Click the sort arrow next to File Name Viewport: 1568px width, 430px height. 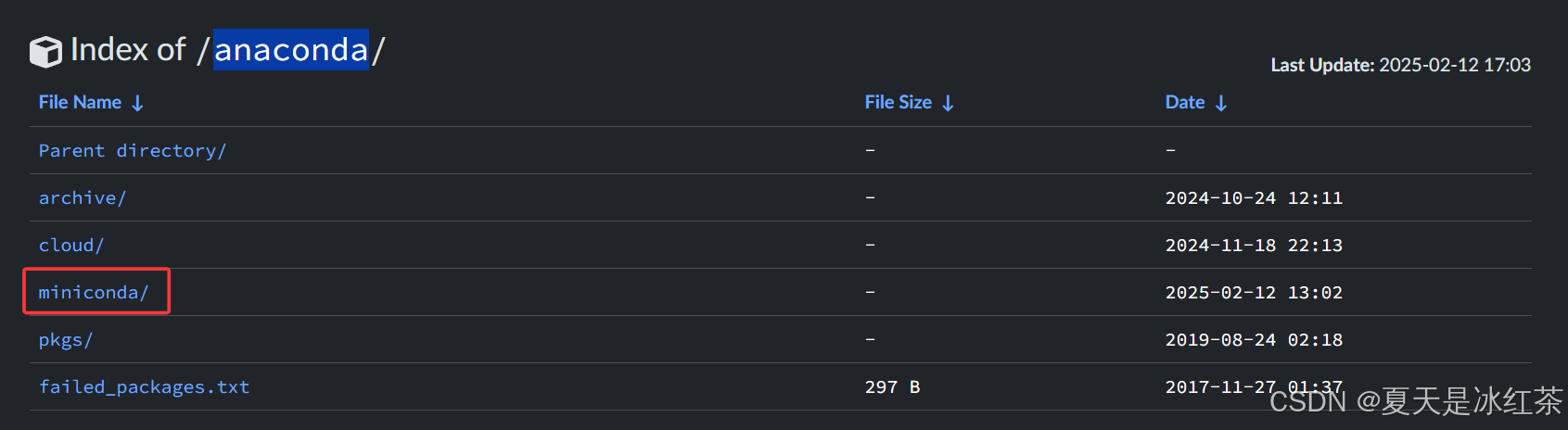coord(137,103)
